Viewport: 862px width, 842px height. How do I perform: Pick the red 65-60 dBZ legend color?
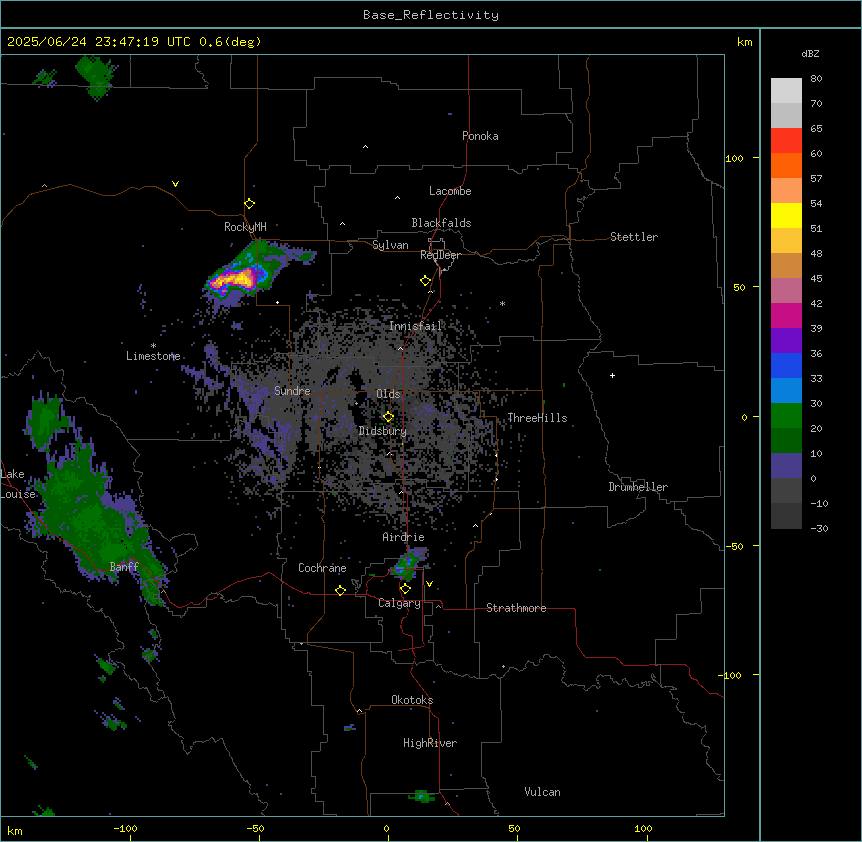[x=786, y=141]
